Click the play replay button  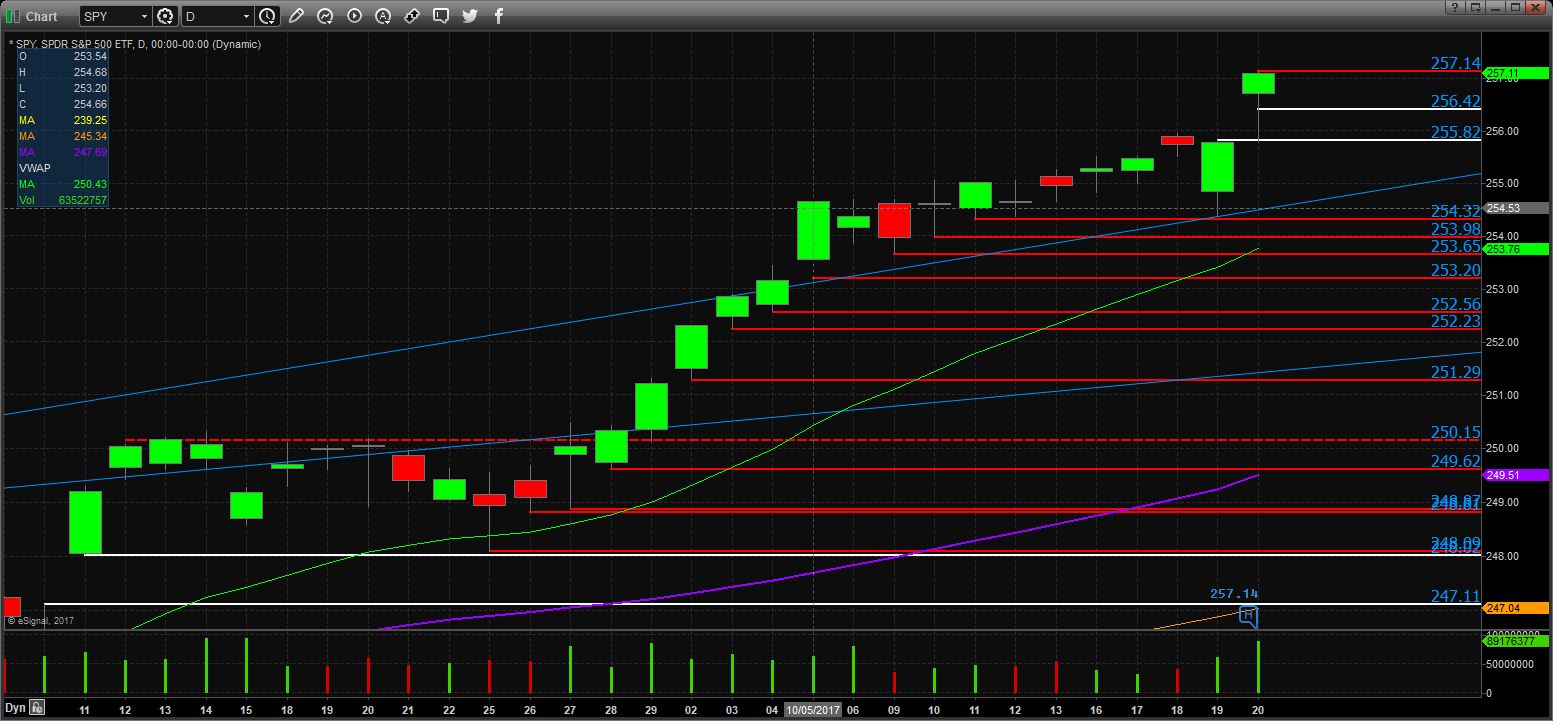pyautogui.click(x=354, y=16)
